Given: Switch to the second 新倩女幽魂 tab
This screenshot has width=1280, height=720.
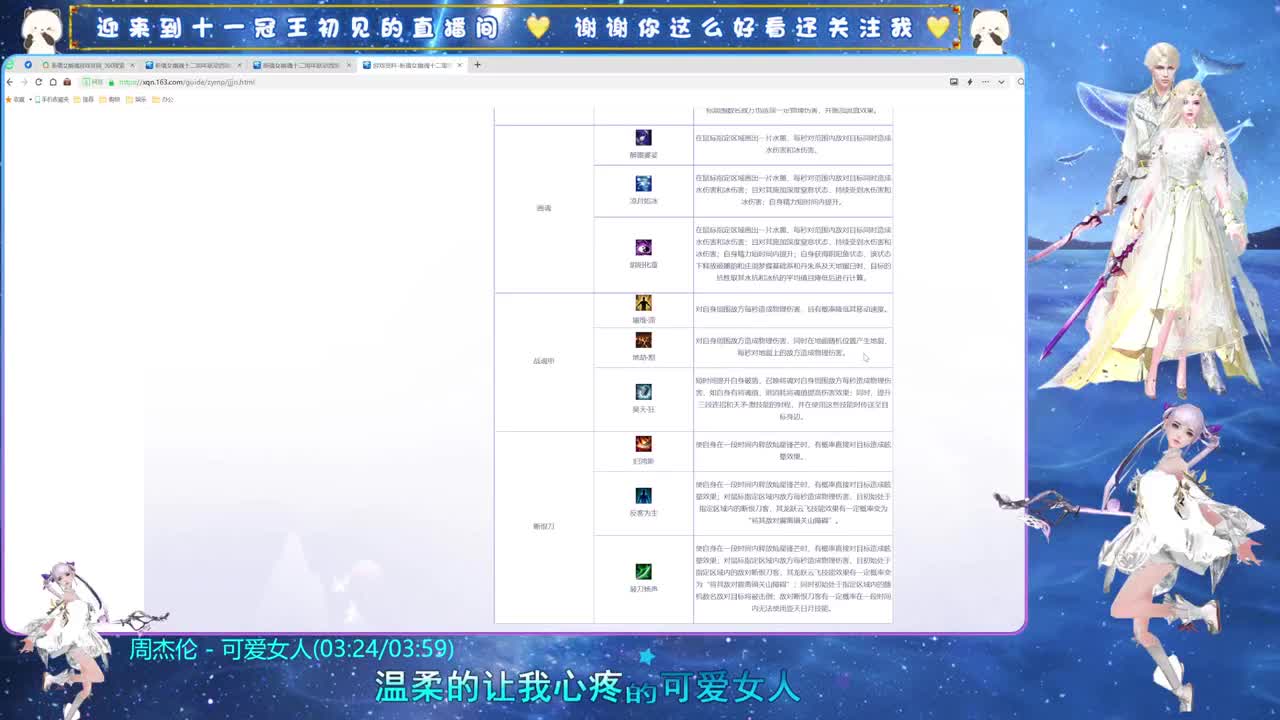Looking at the screenshot, I should 193,65.
